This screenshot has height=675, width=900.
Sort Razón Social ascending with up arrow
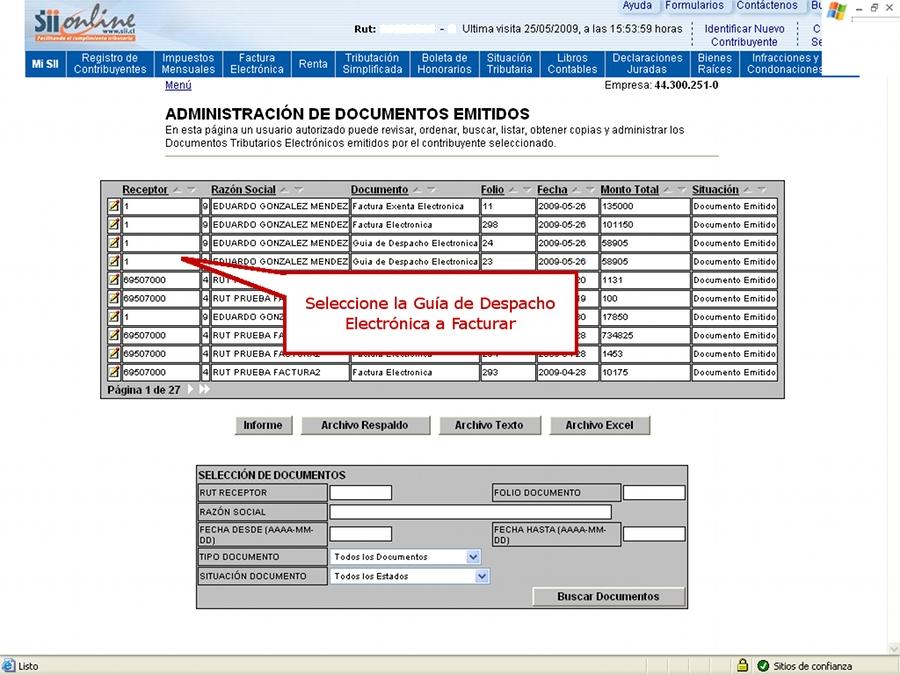[285, 189]
